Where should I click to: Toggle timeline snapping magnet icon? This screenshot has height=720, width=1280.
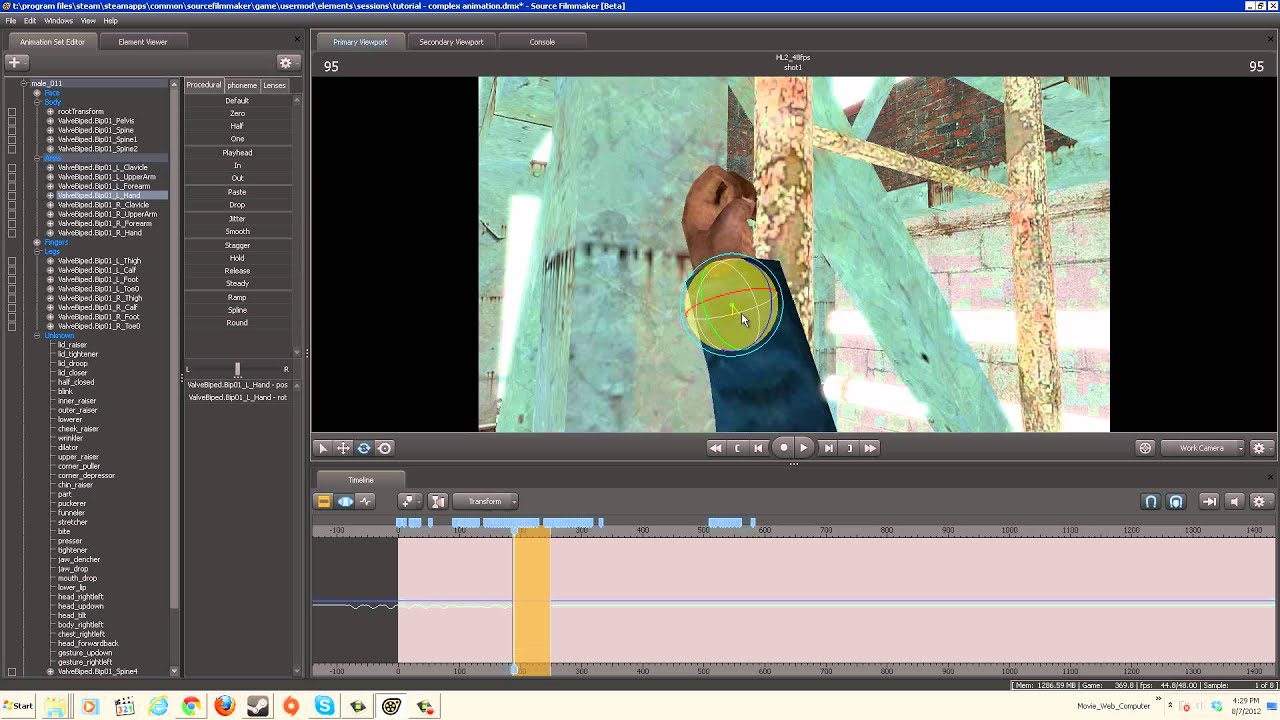[1151, 501]
